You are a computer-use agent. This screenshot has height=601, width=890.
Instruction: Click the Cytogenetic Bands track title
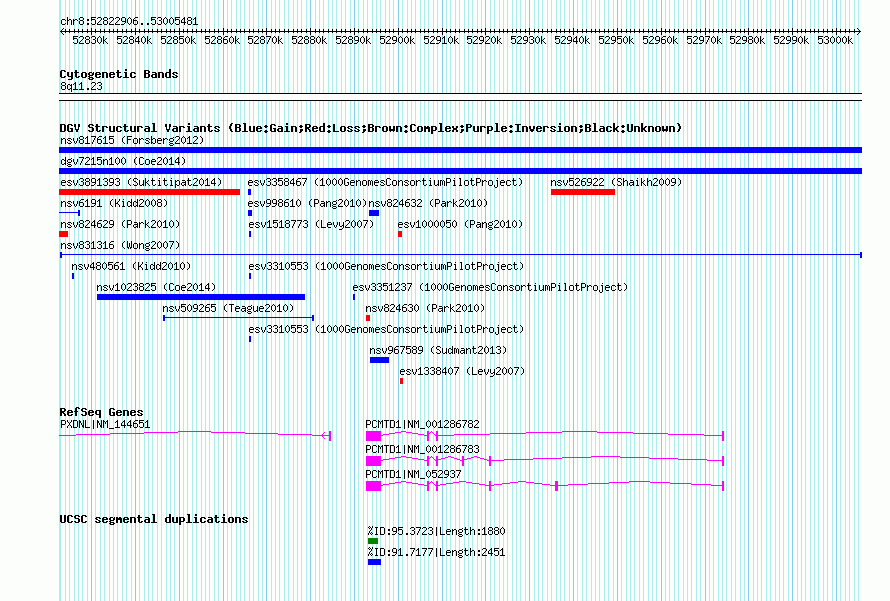[119, 74]
